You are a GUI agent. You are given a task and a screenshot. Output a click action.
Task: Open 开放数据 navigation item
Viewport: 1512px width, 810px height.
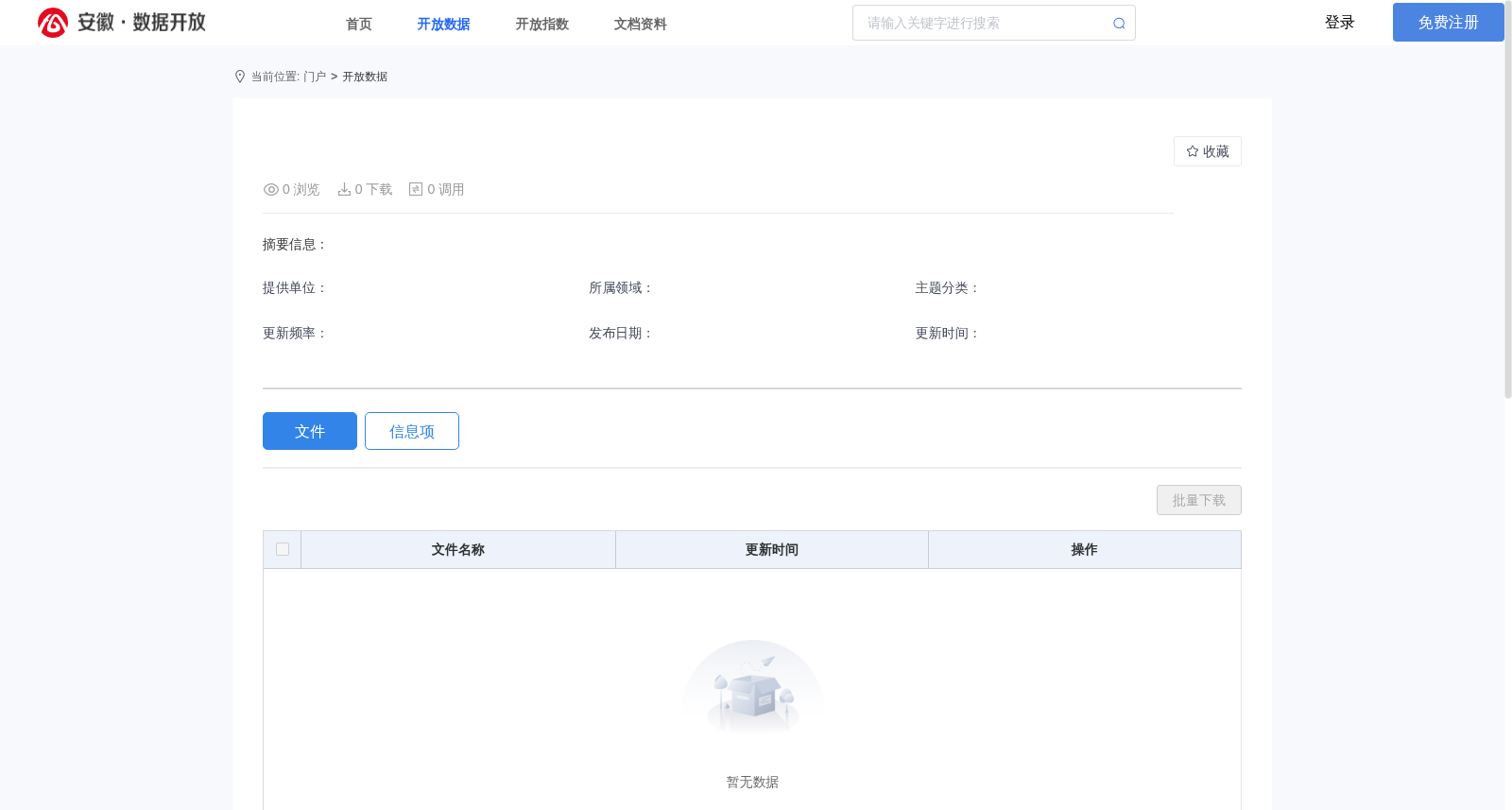click(x=443, y=24)
